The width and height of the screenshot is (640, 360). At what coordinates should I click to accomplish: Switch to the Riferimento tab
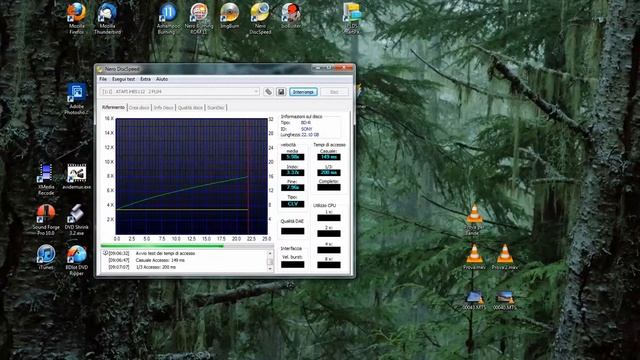pos(113,107)
